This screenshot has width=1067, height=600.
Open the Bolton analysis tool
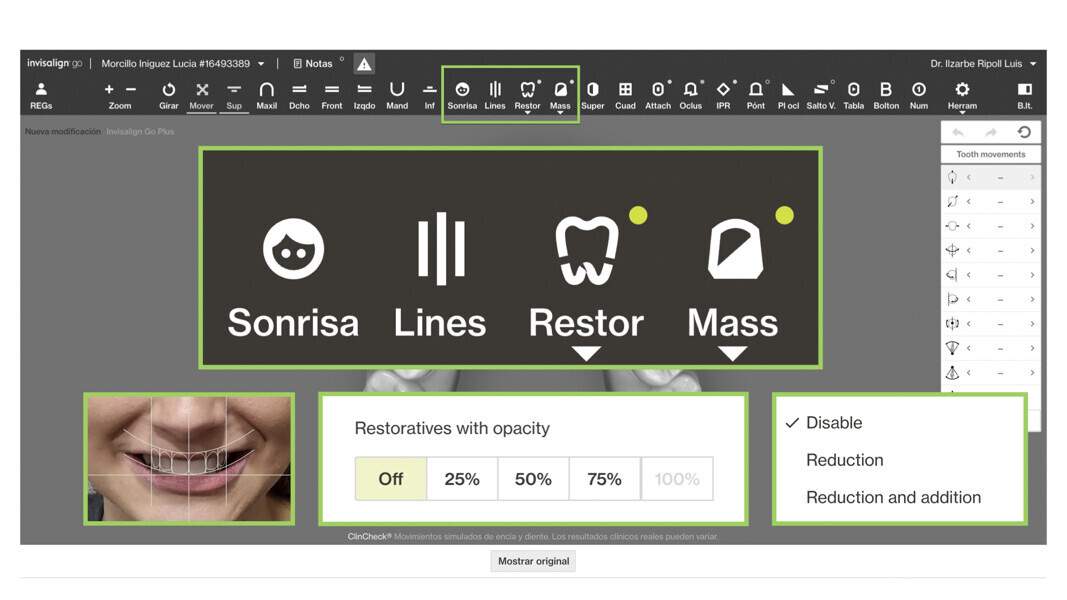point(886,94)
